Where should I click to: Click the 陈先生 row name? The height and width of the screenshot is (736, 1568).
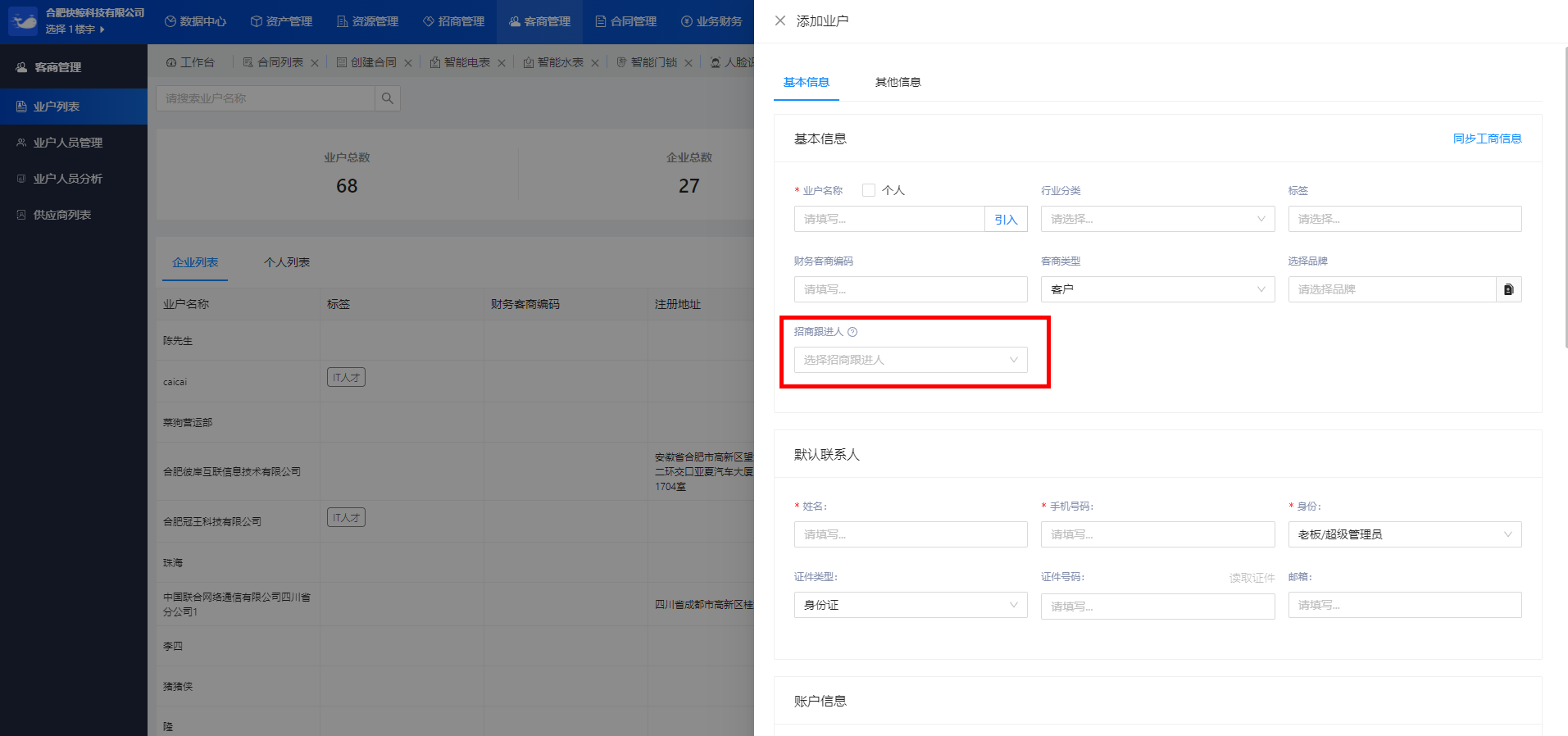178,341
